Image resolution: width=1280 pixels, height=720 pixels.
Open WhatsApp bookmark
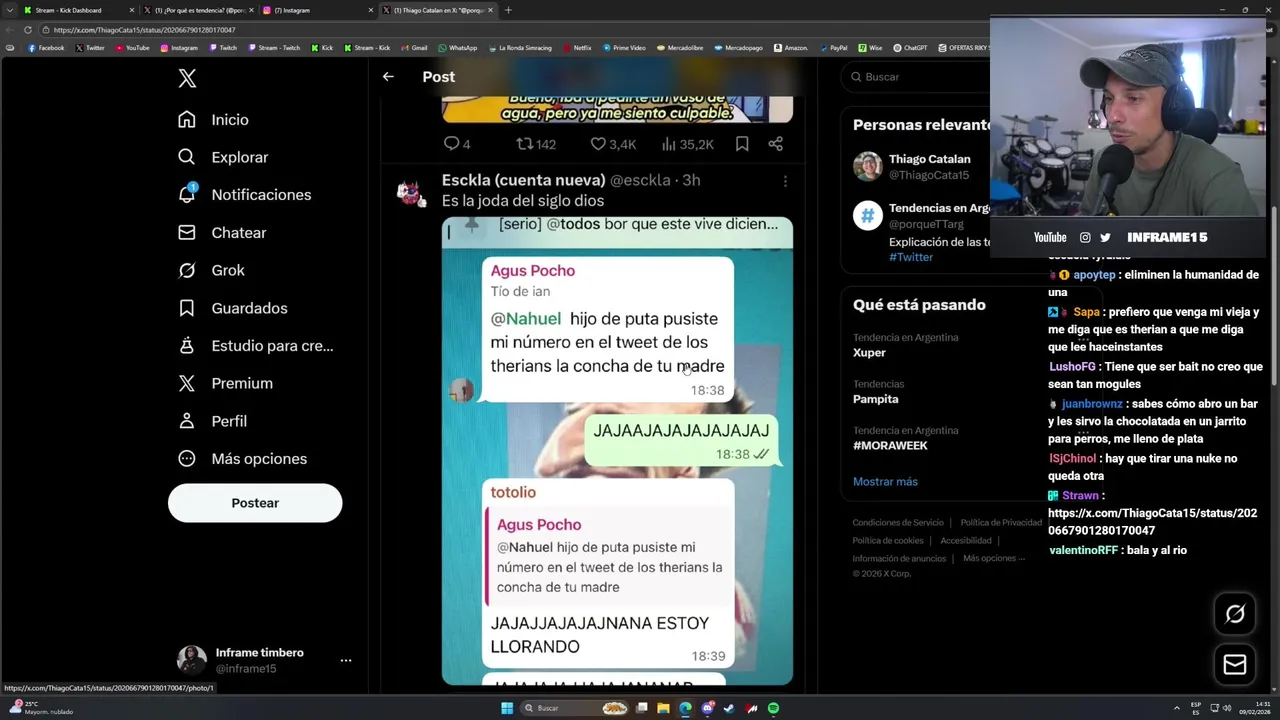pos(458,48)
